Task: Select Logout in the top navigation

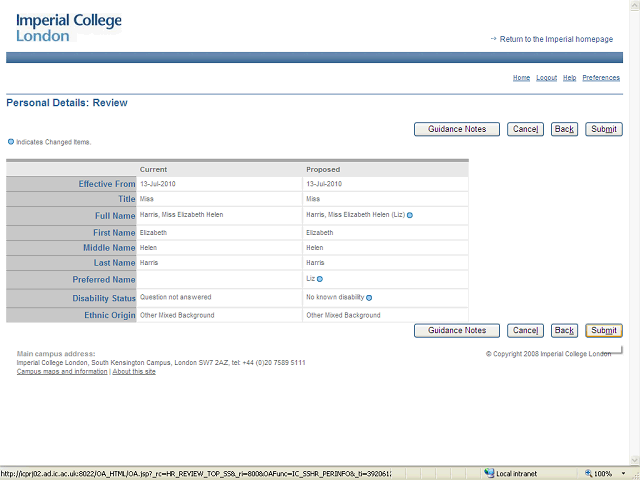Action: pos(546,78)
